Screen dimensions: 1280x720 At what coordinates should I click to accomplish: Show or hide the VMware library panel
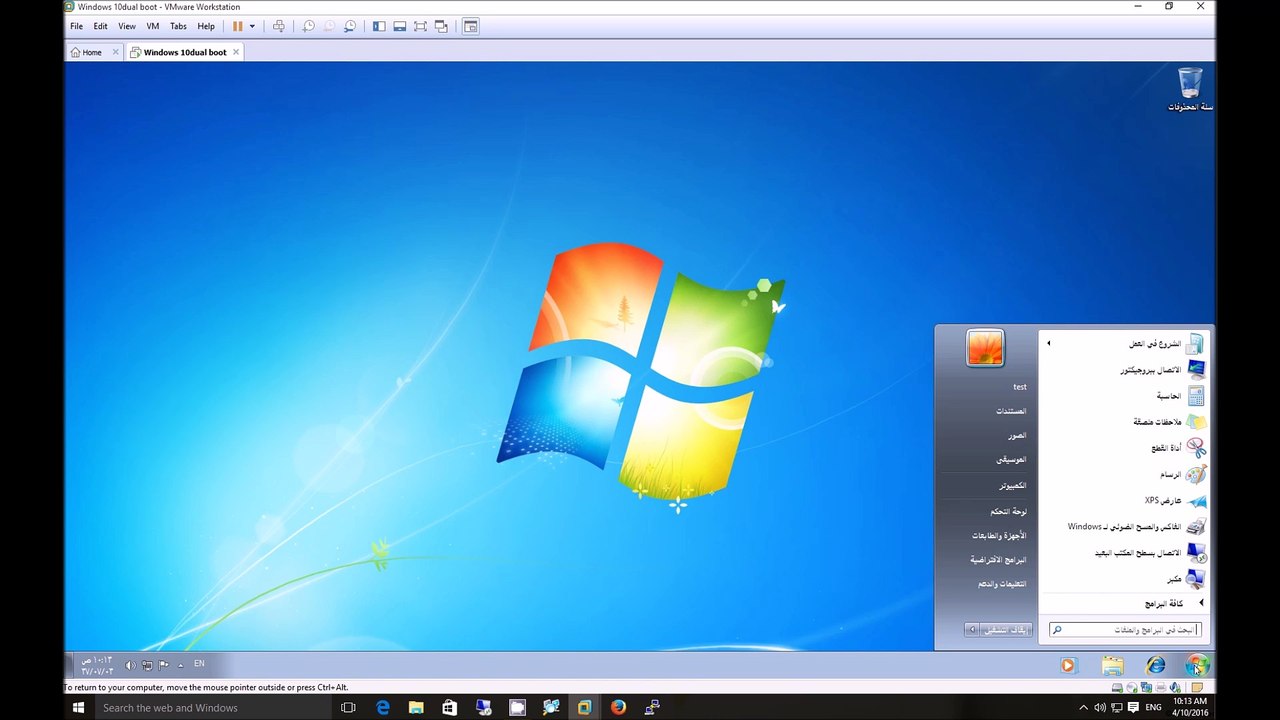click(x=379, y=26)
